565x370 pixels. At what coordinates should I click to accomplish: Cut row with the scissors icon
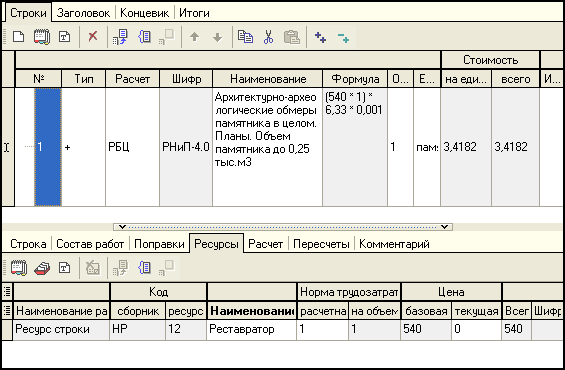coord(268,37)
